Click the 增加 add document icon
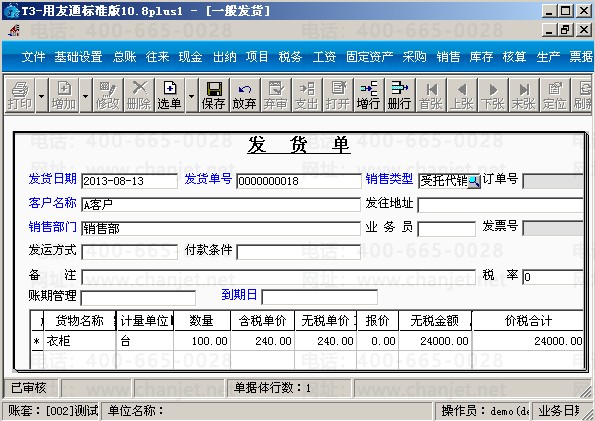The image size is (595, 421). coord(64,95)
